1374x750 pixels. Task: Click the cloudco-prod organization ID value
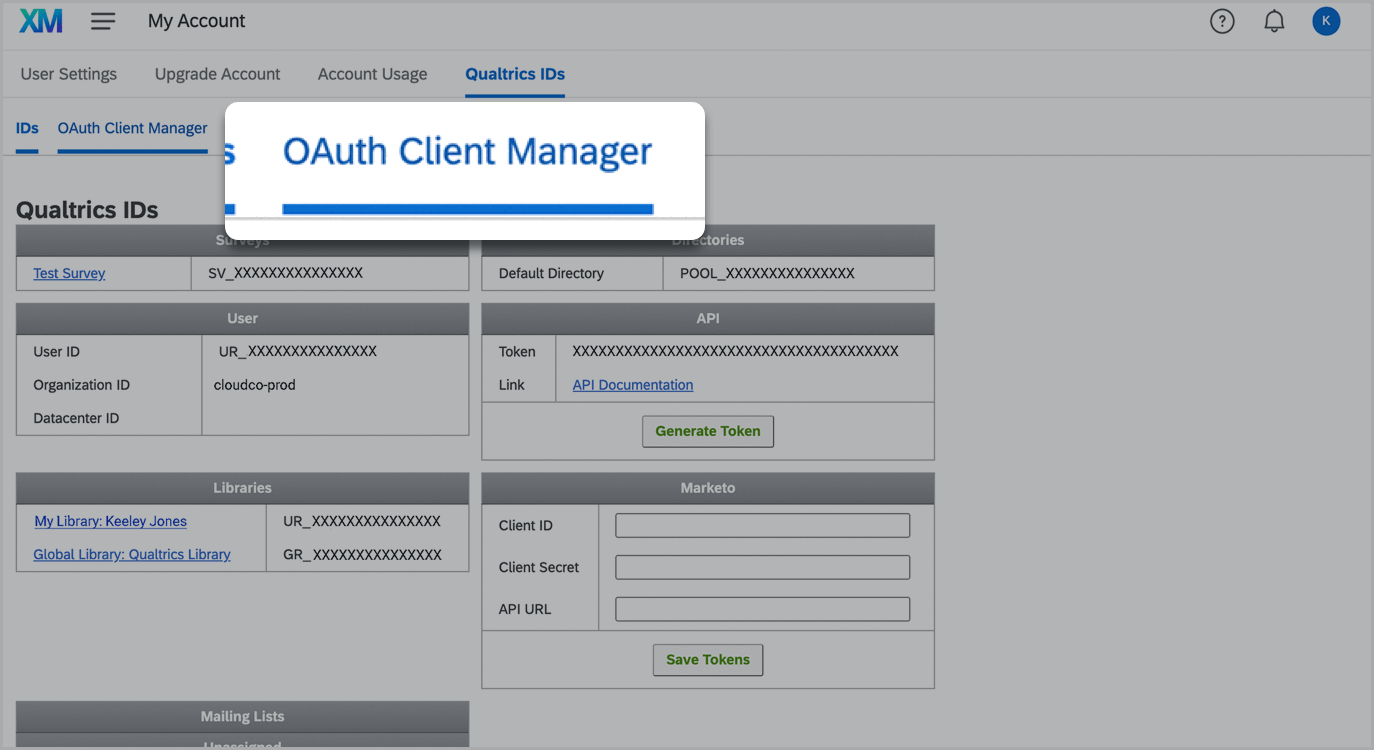pyautogui.click(x=255, y=385)
